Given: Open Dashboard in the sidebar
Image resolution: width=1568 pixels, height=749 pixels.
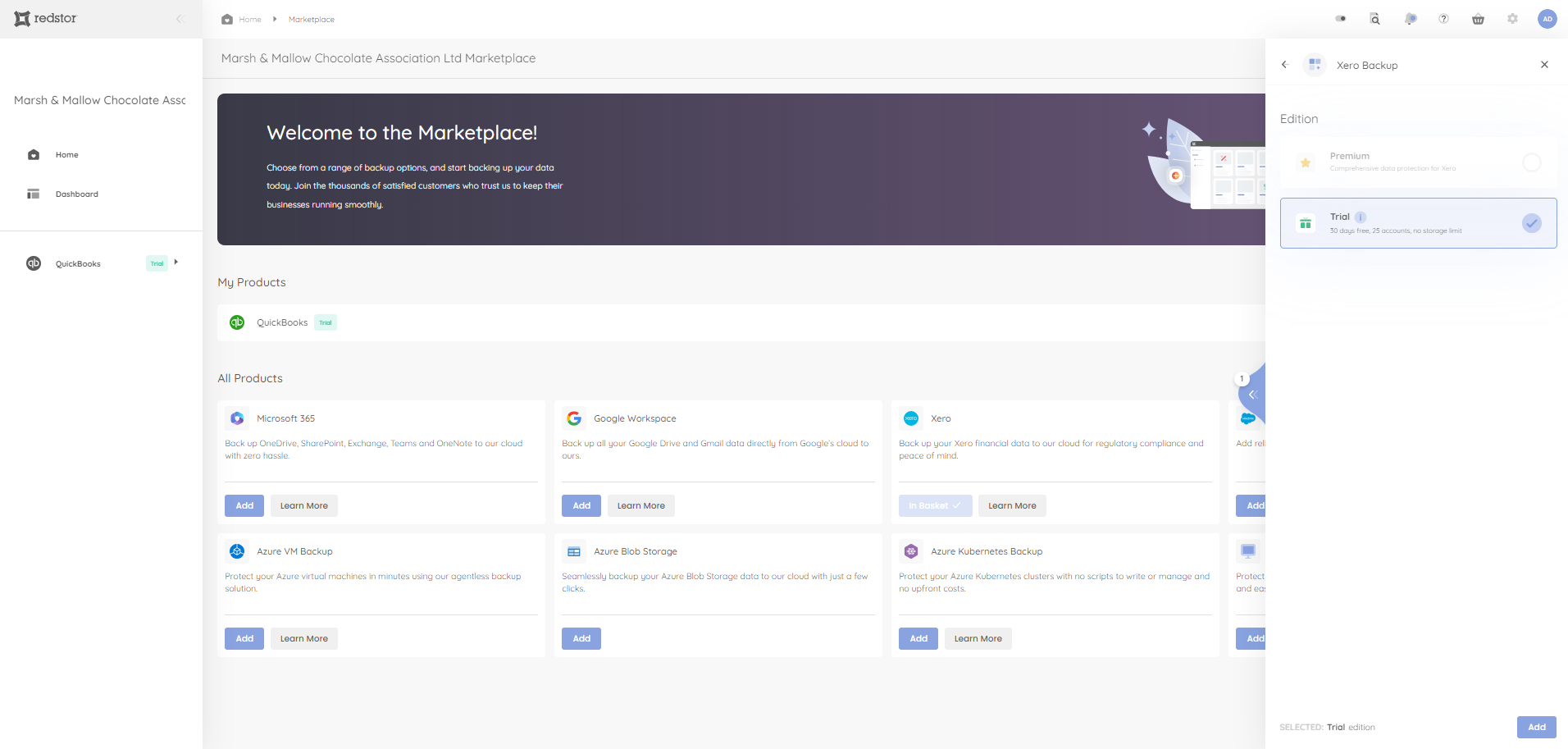Looking at the screenshot, I should pyautogui.click(x=77, y=194).
